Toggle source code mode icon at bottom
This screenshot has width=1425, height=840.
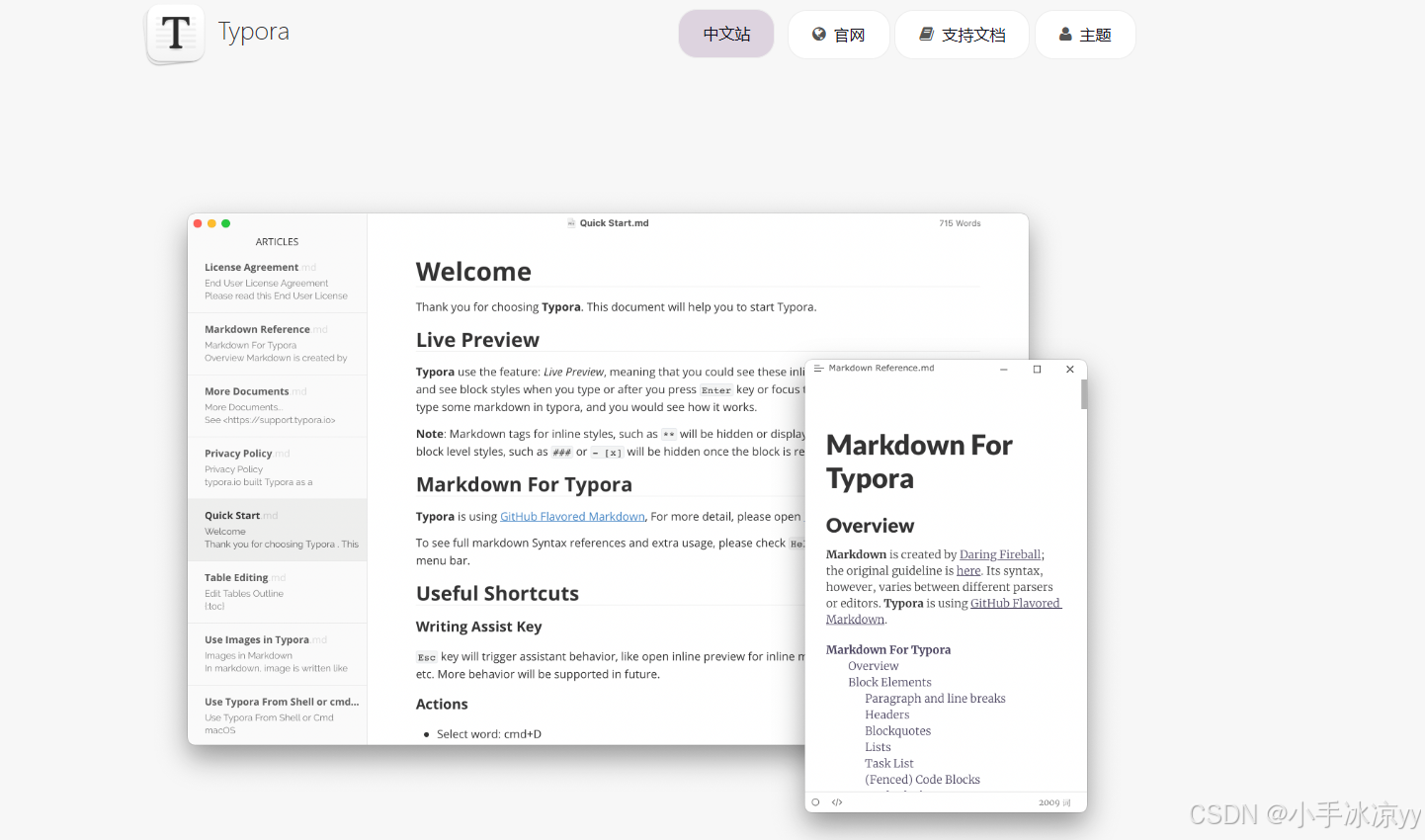837,802
